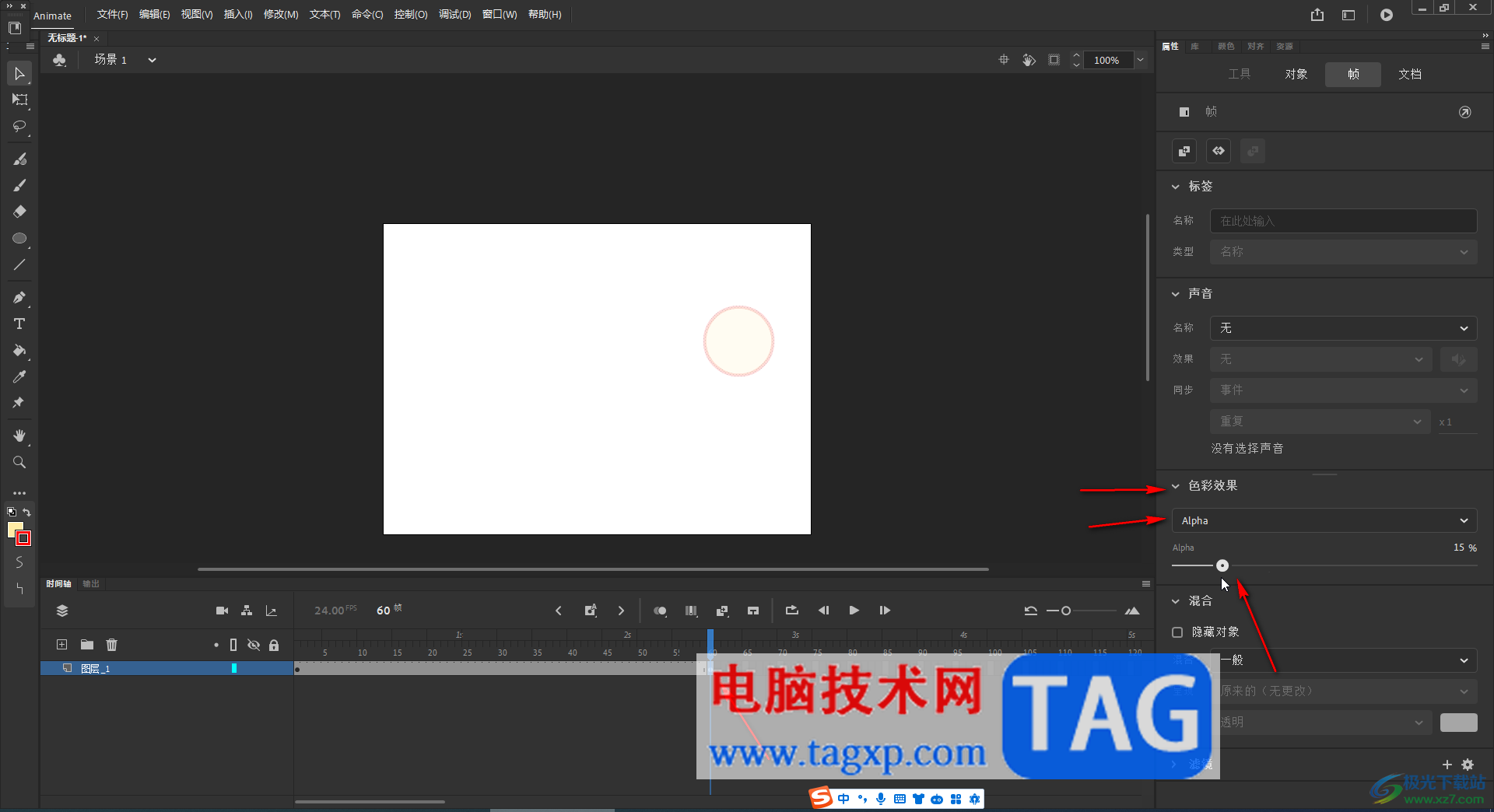
Task: Click the 名称 label input field
Action: tap(1343, 221)
